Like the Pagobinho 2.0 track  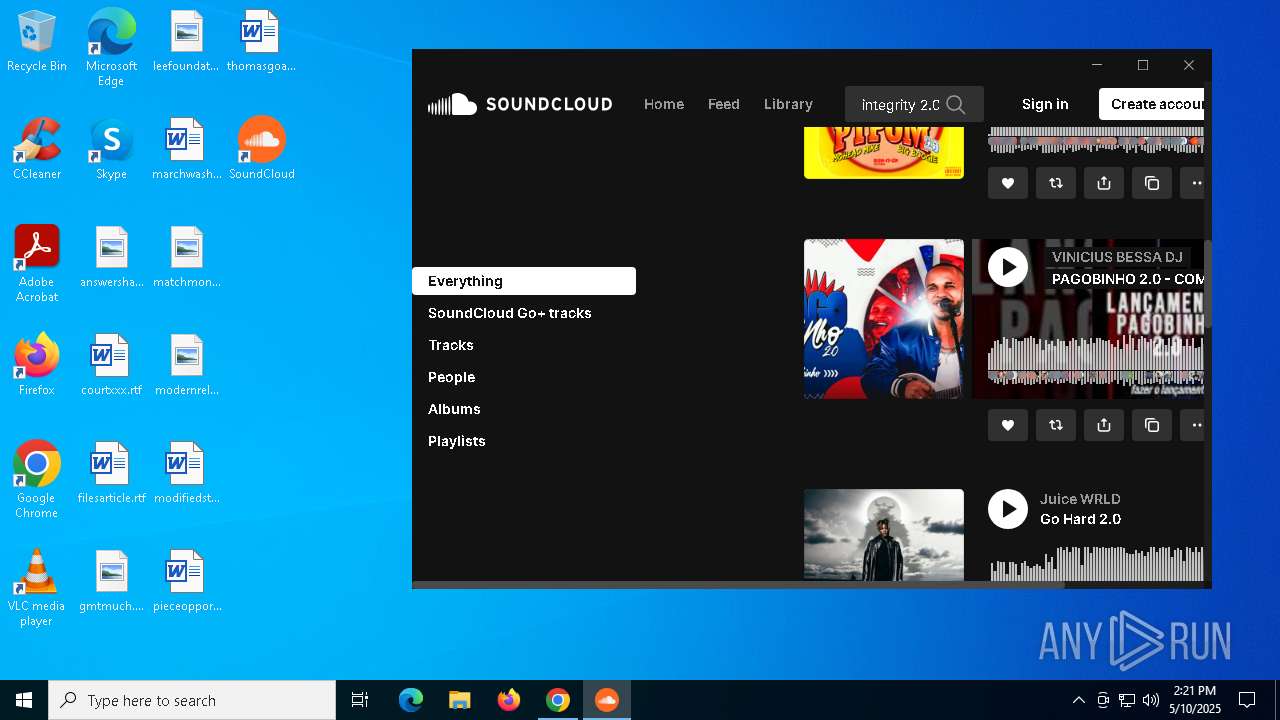pos(1008,425)
